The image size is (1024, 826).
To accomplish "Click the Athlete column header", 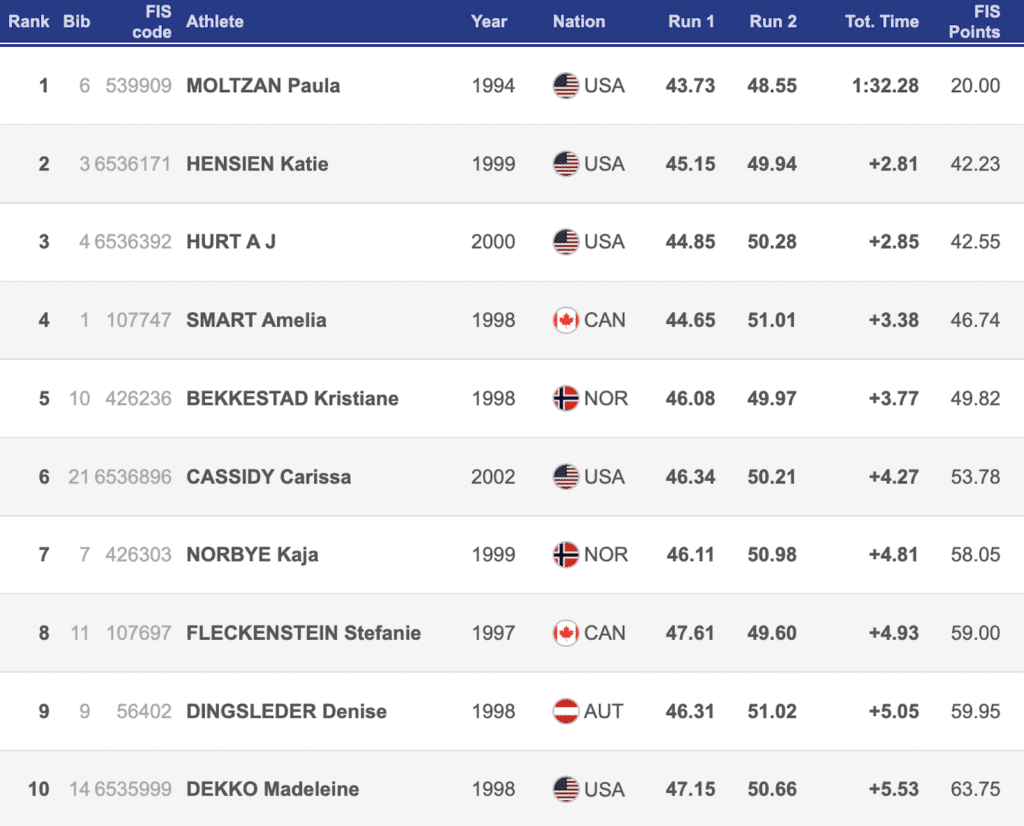I will click(214, 21).
